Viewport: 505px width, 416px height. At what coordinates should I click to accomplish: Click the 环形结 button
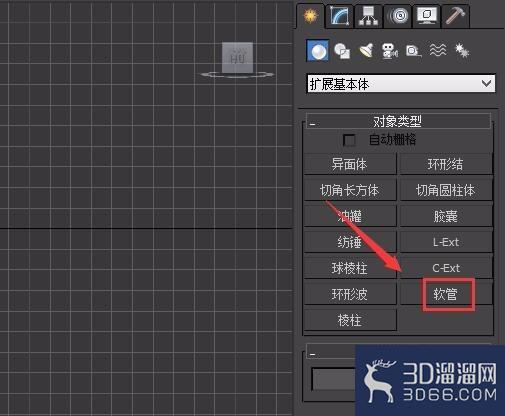[446, 164]
